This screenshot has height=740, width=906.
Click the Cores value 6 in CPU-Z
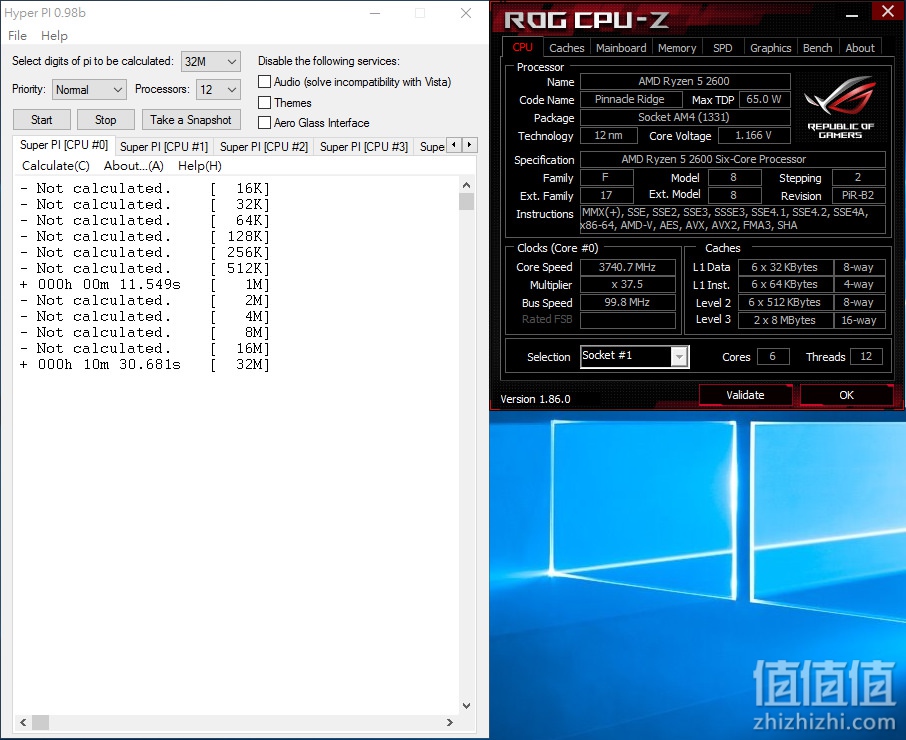[x=773, y=356]
